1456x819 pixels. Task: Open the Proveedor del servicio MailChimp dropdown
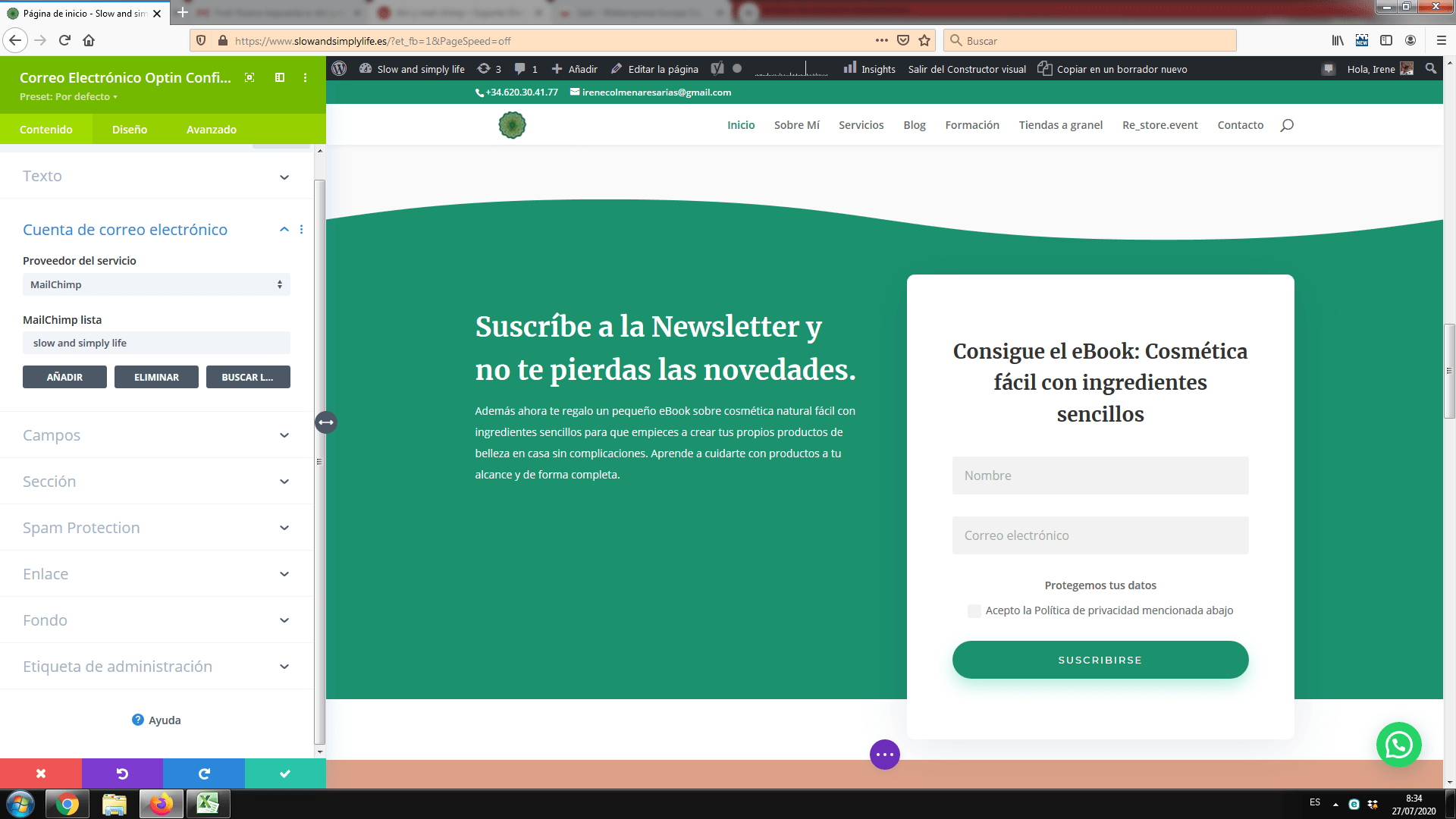(156, 284)
